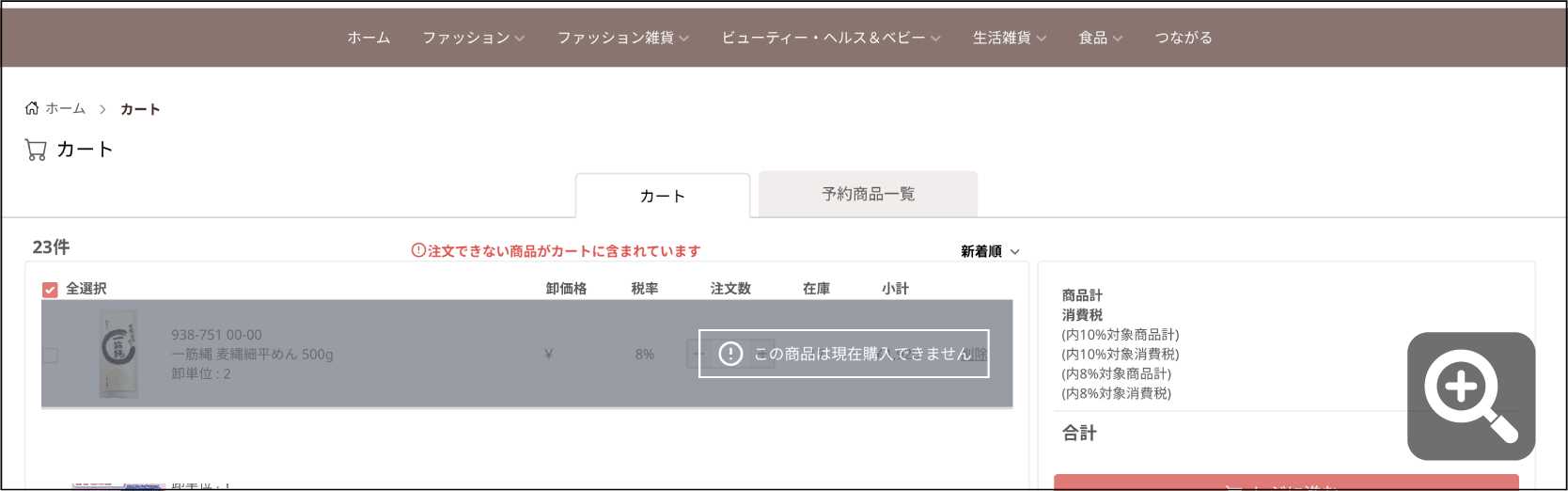The width and height of the screenshot is (1568, 491).
Task: Follow the ホーム breadcrumb link
Action: pyautogui.click(x=65, y=108)
